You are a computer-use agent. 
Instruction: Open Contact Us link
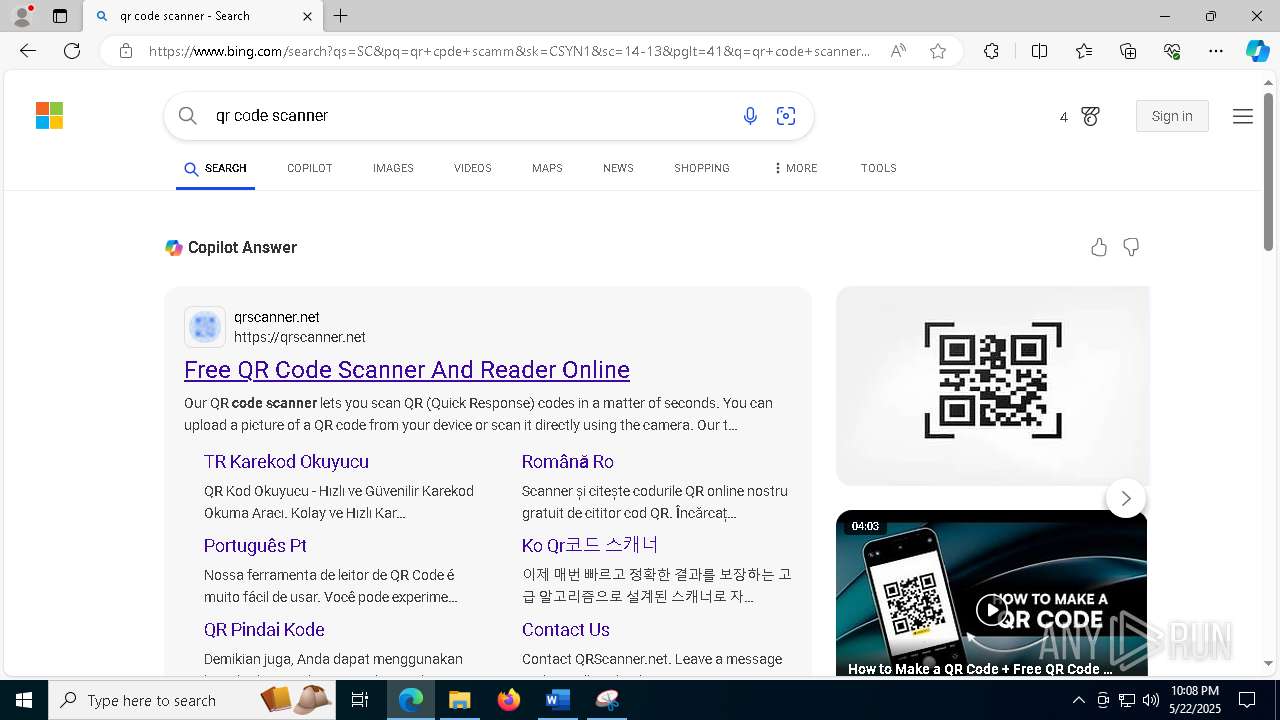tap(565, 630)
